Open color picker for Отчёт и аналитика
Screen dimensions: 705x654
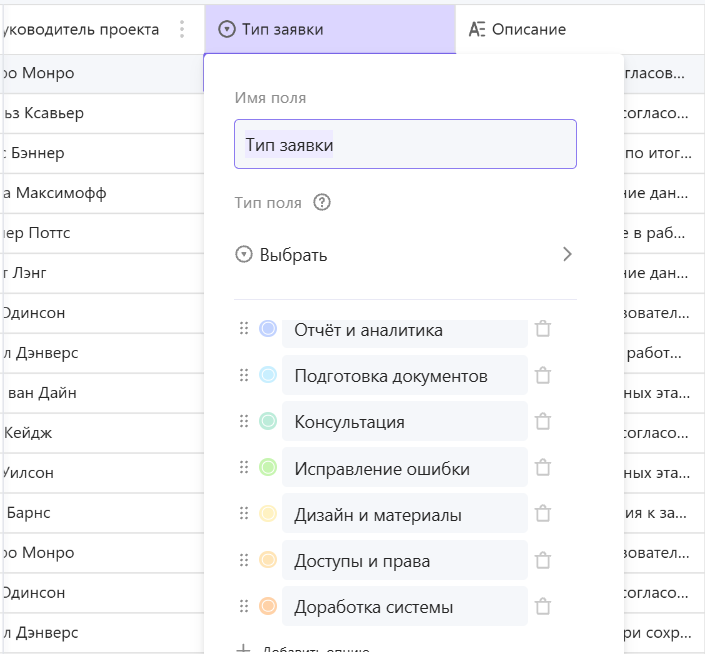pos(268,329)
